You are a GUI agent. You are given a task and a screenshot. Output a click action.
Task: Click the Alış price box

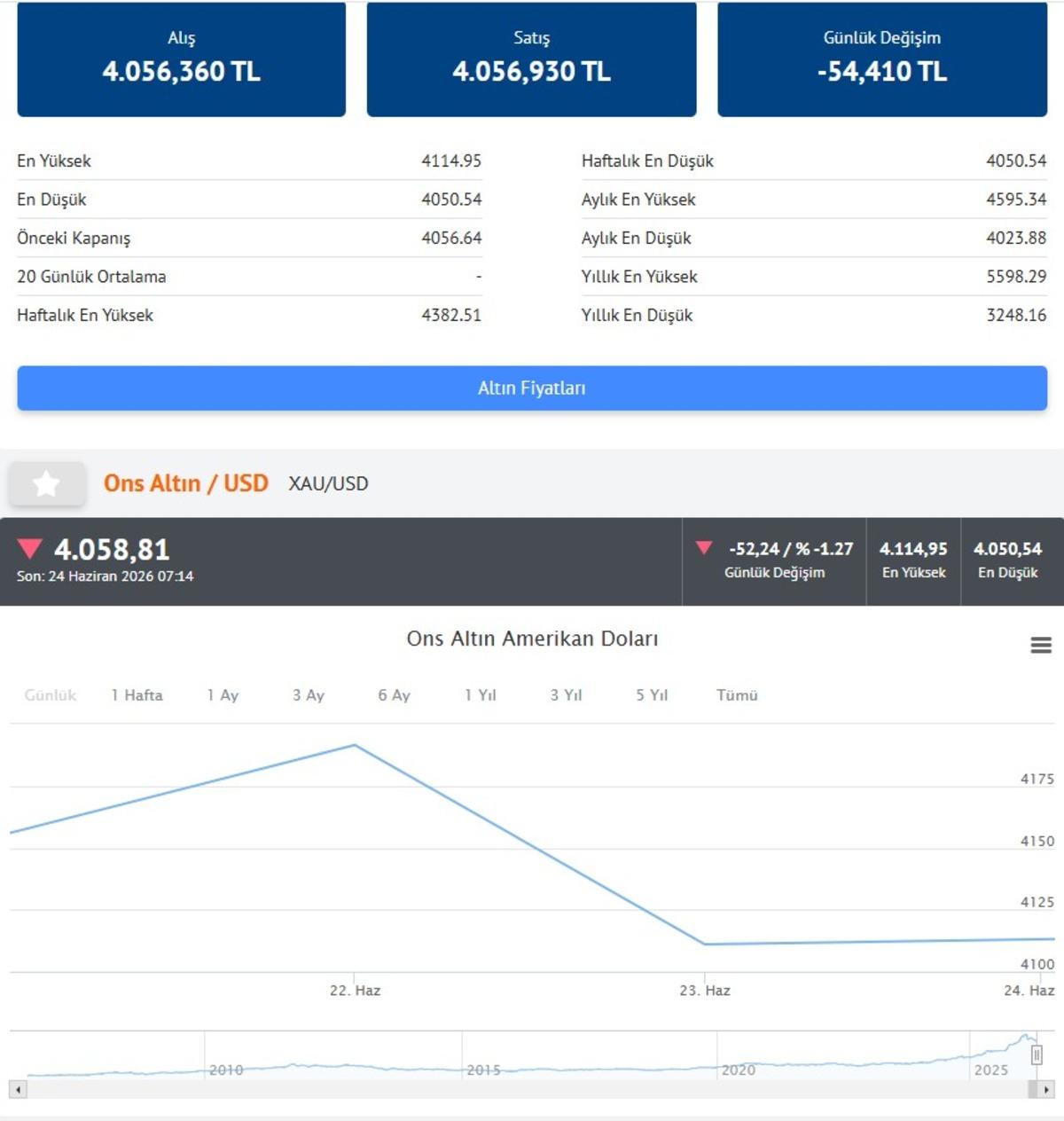(182, 59)
